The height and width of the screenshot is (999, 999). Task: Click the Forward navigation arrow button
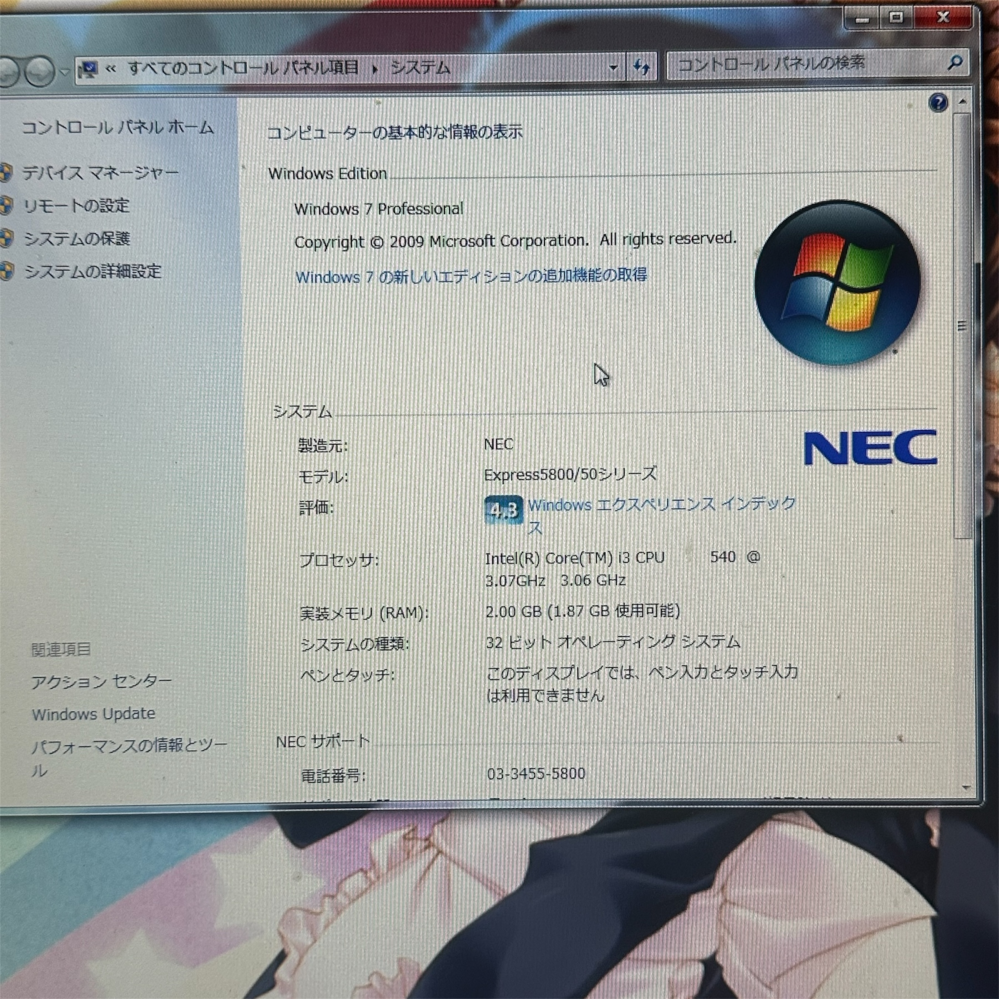pos(40,71)
